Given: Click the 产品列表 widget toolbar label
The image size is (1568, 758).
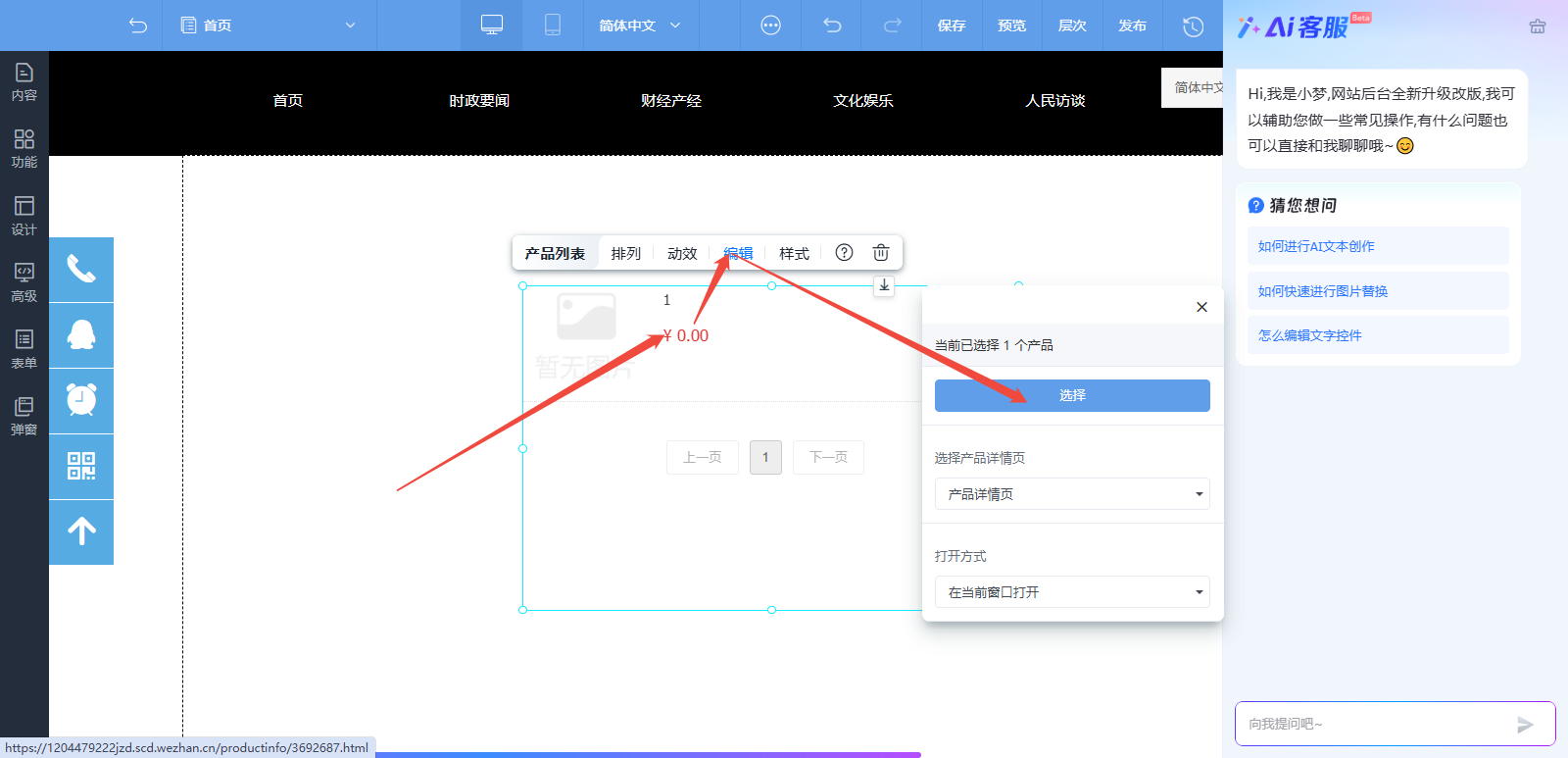Looking at the screenshot, I should tap(555, 253).
